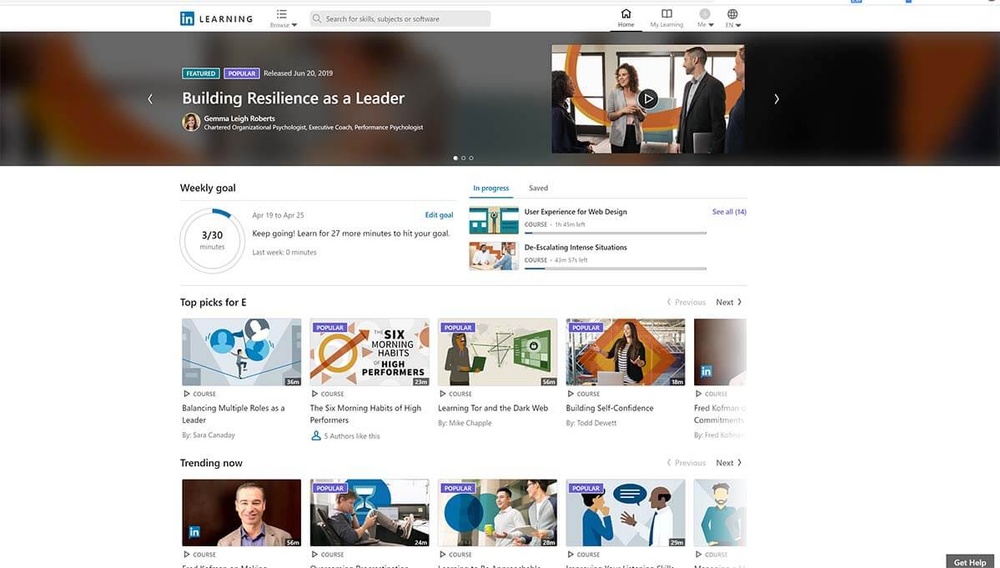Click the Edit goal link
This screenshot has width=1000, height=568.
[x=439, y=215]
